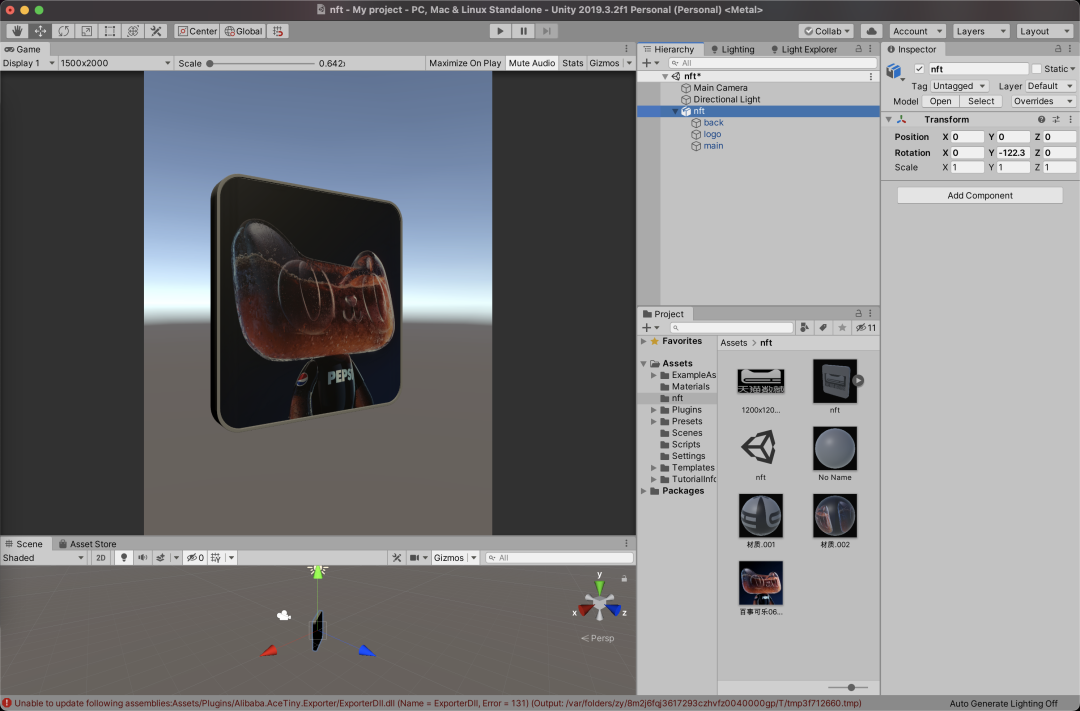Enable the Static checkbox
This screenshot has height=711, width=1080.
pos(1036,69)
